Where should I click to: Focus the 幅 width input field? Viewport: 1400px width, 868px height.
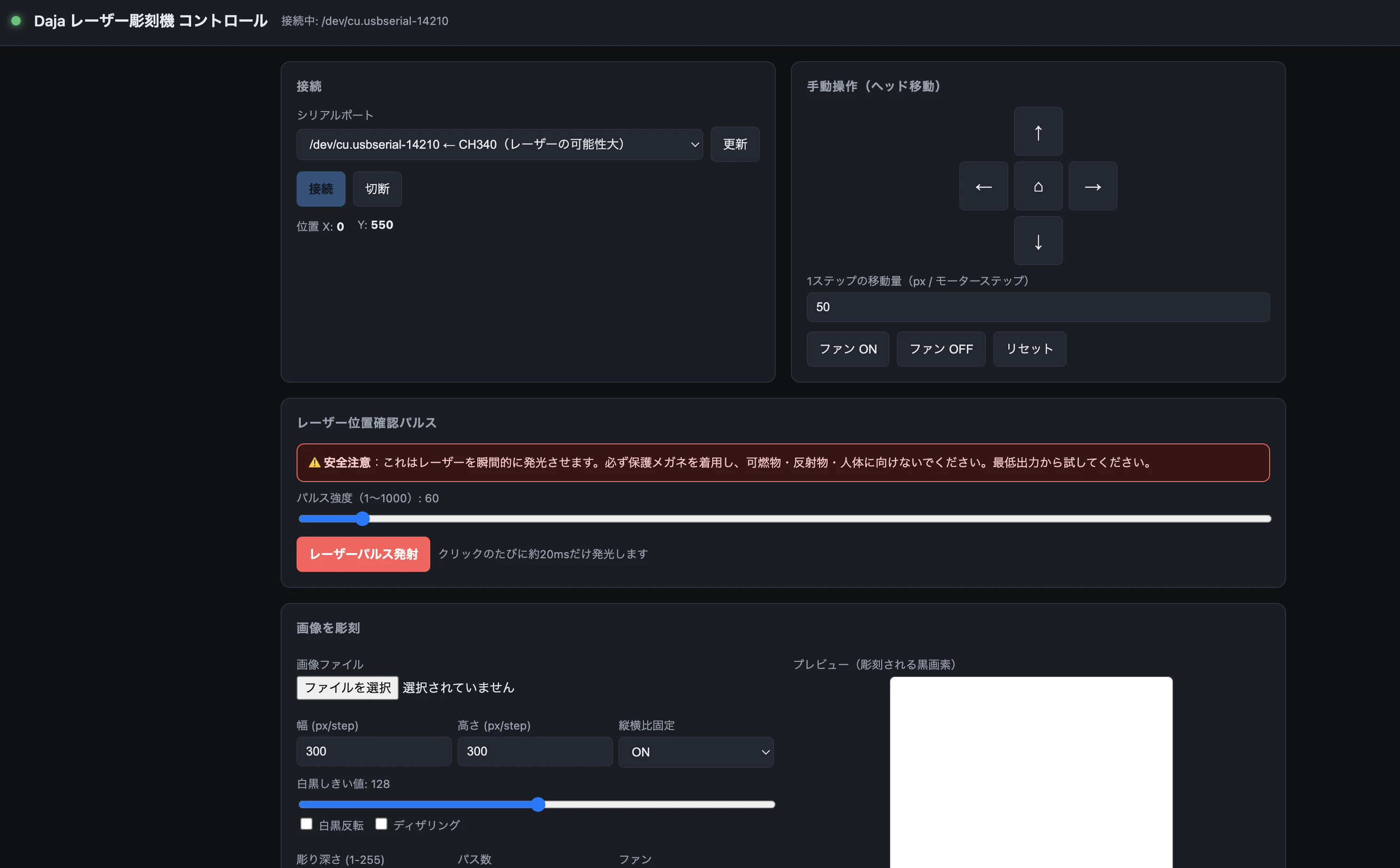374,751
